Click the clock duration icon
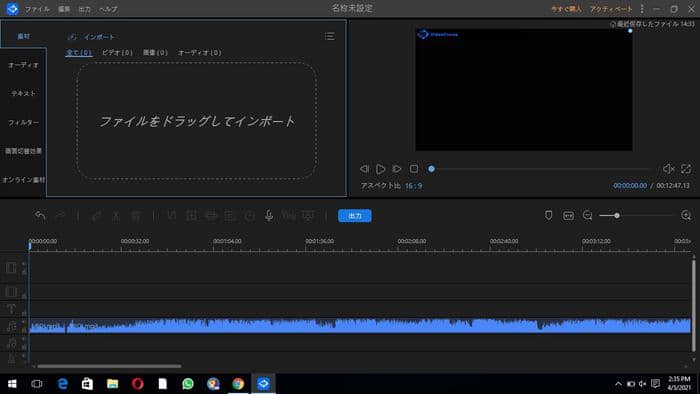The image size is (700, 394). coord(250,216)
